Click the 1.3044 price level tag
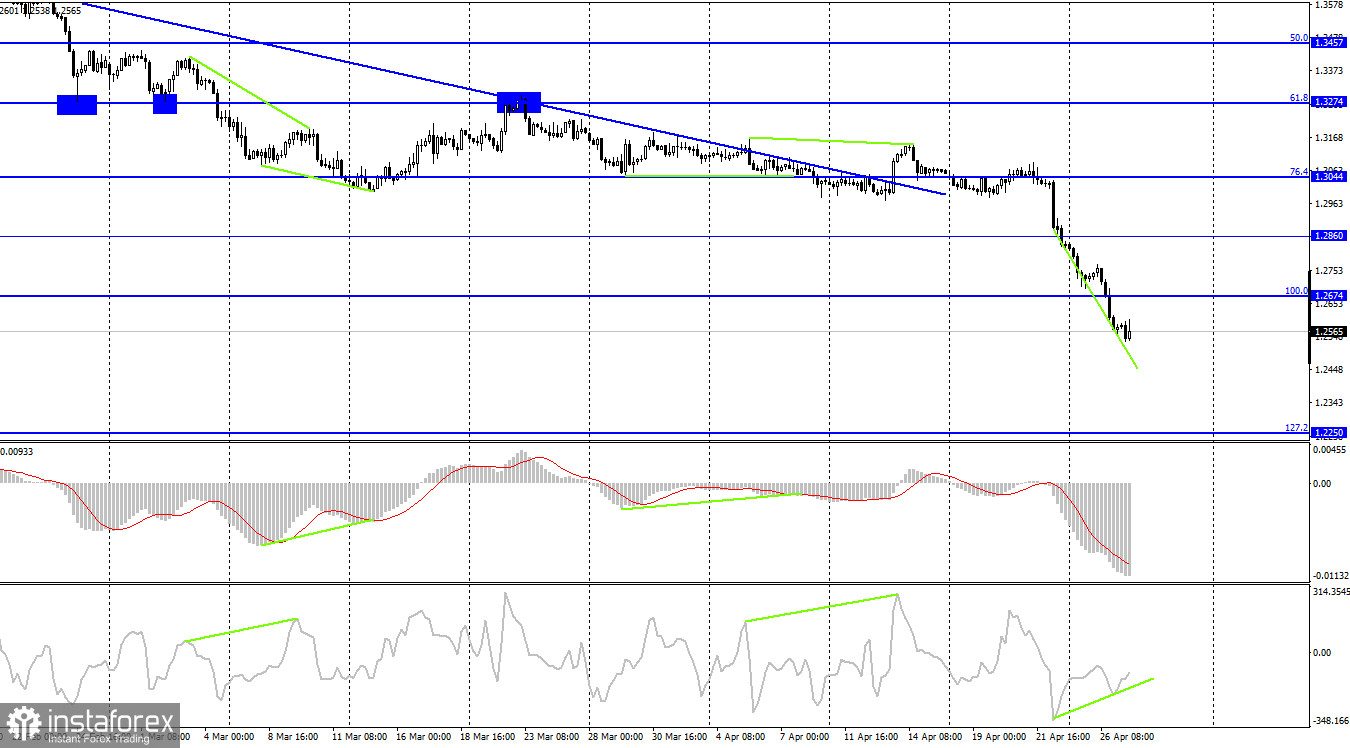This screenshot has width=1350, height=748. 1329,176
